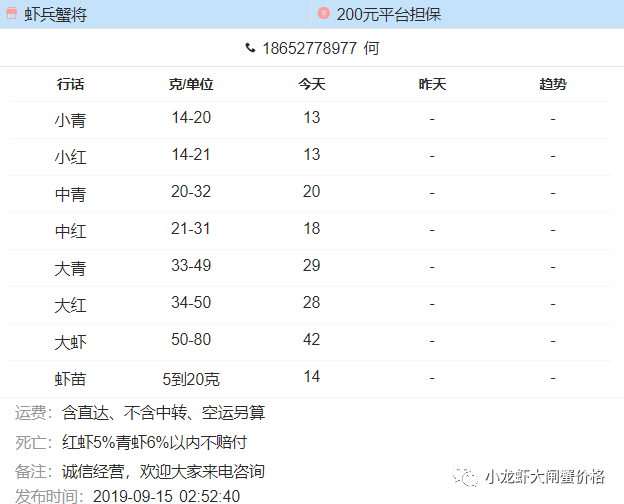Click today's price 14 for 虾苗
The height and width of the screenshot is (504, 624).
(312, 377)
